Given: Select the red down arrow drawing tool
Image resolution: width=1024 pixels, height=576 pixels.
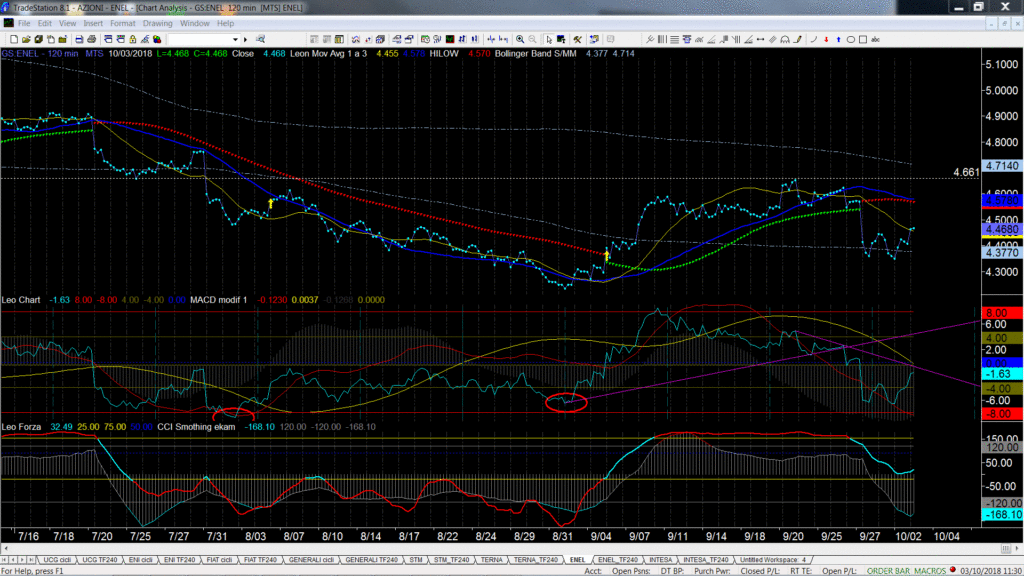Looking at the screenshot, I should coord(826,39).
